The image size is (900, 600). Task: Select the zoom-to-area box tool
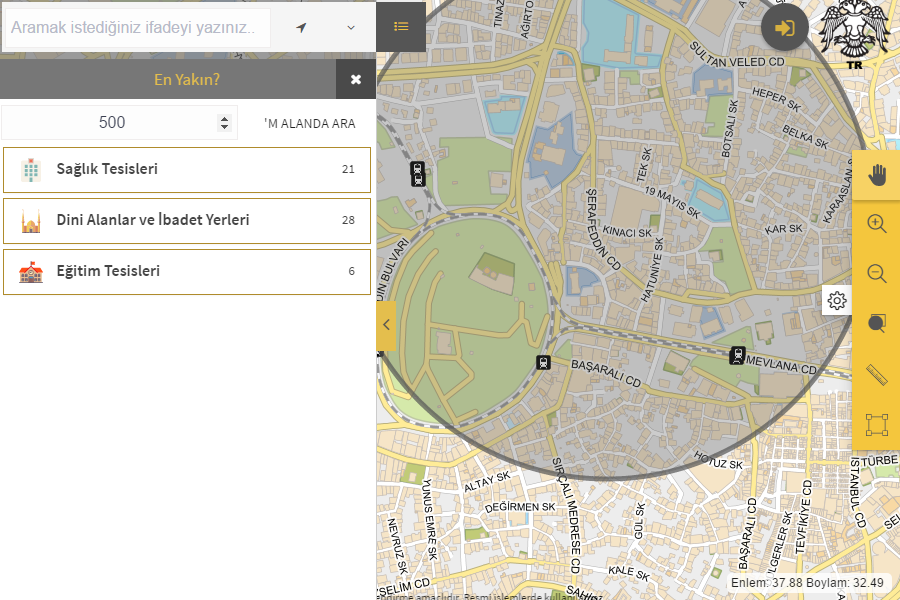[x=876, y=323]
